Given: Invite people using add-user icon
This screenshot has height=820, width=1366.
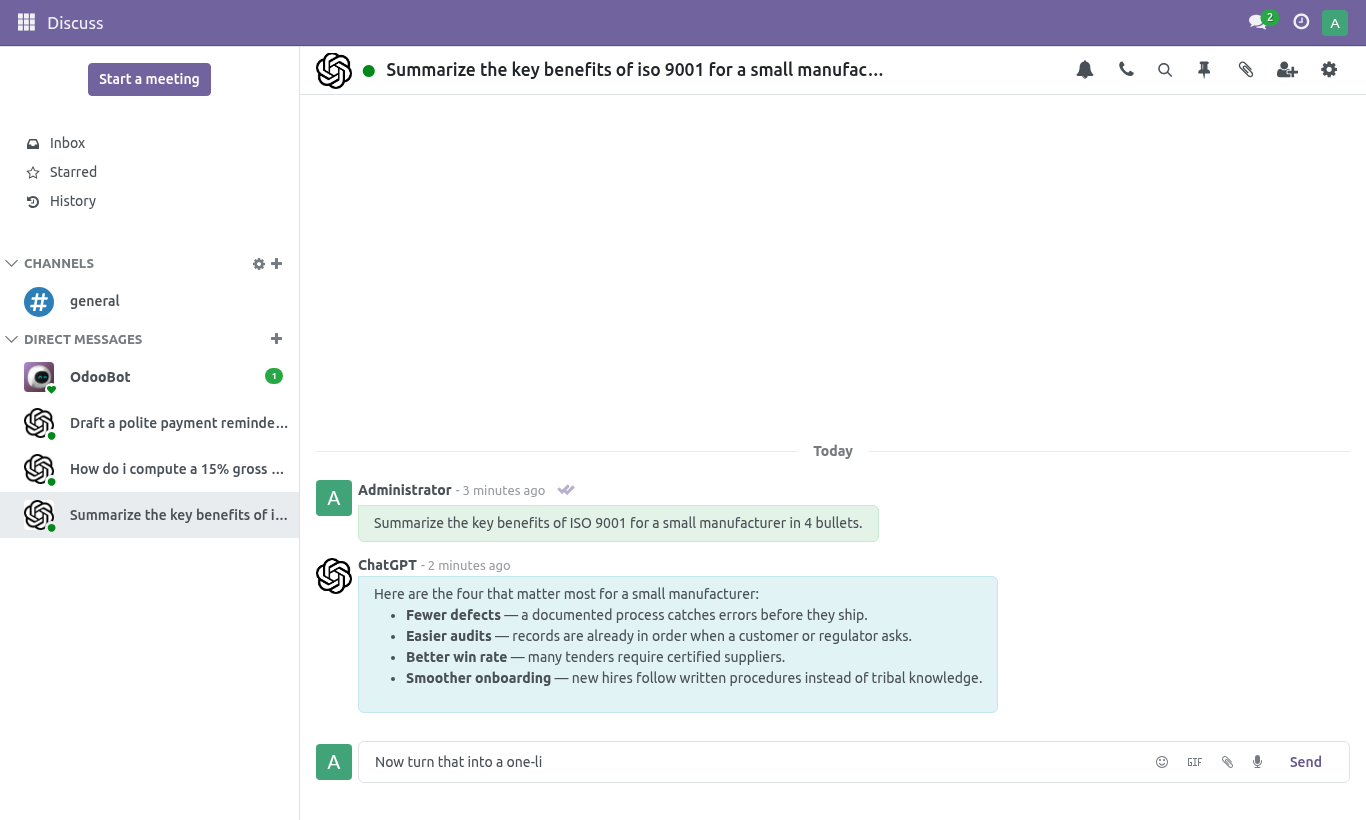Looking at the screenshot, I should 1287,70.
